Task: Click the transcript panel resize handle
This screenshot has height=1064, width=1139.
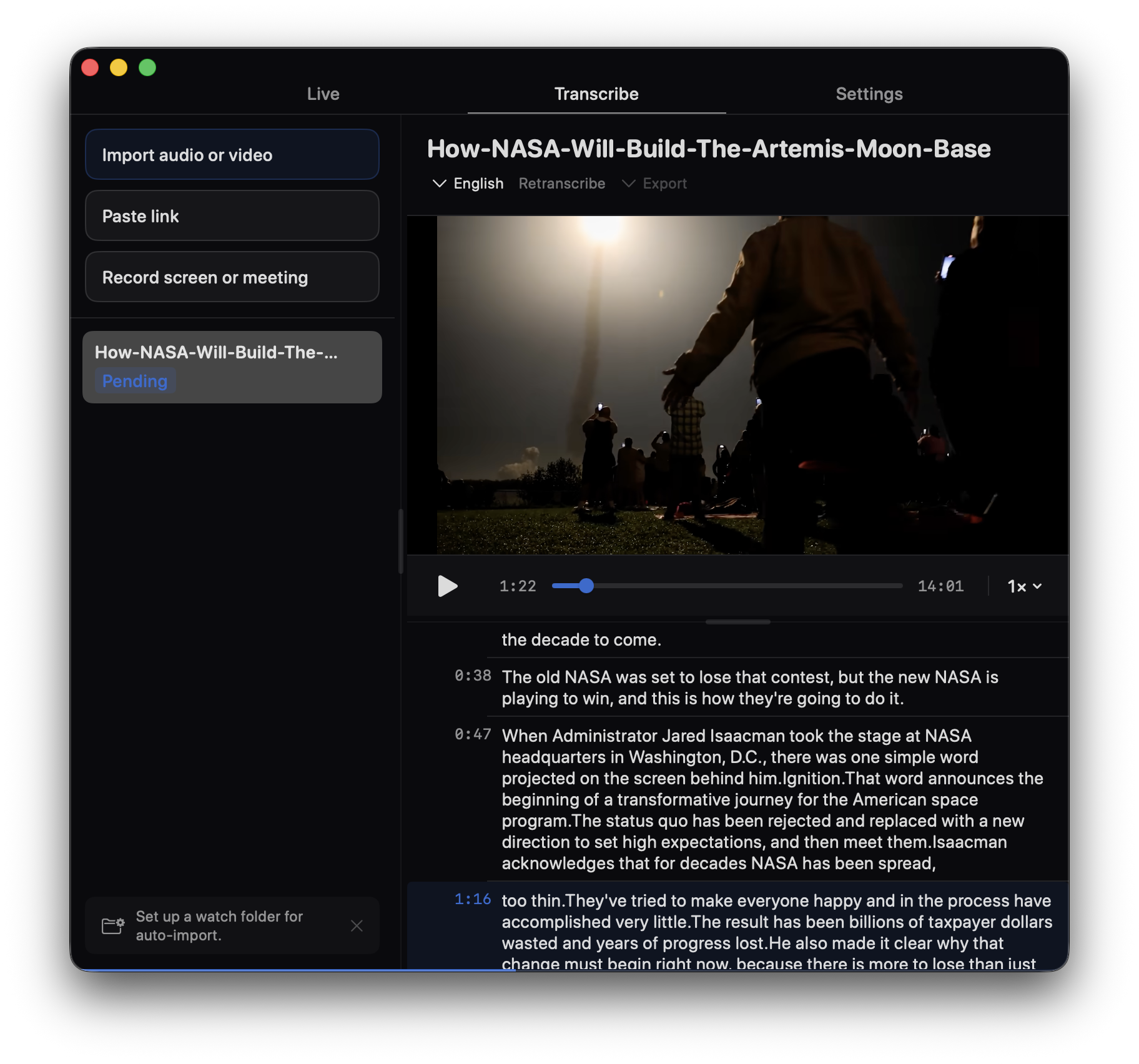Action: pyautogui.click(x=737, y=622)
